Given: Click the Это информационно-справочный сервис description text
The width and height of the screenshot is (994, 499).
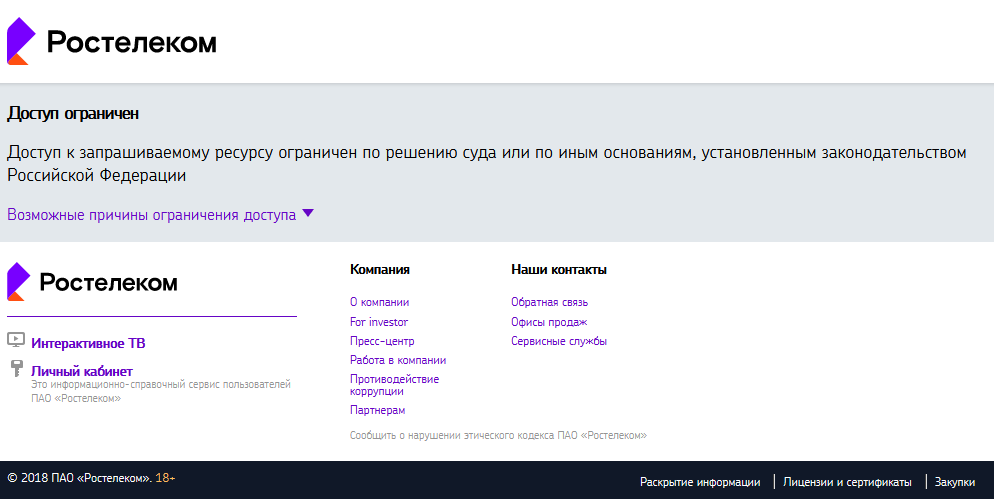Looking at the screenshot, I should click(x=161, y=391).
